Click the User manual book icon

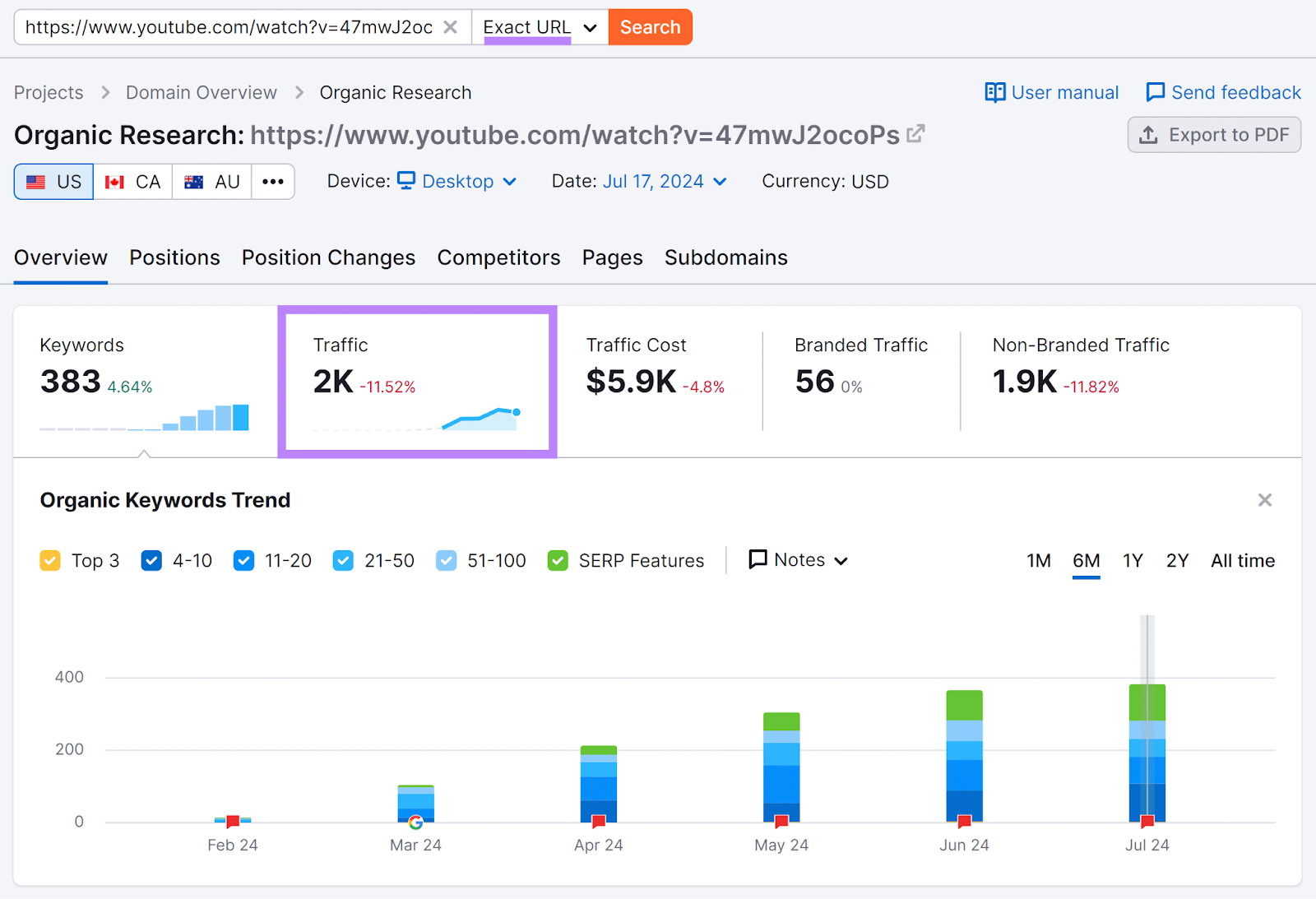click(x=995, y=92)
